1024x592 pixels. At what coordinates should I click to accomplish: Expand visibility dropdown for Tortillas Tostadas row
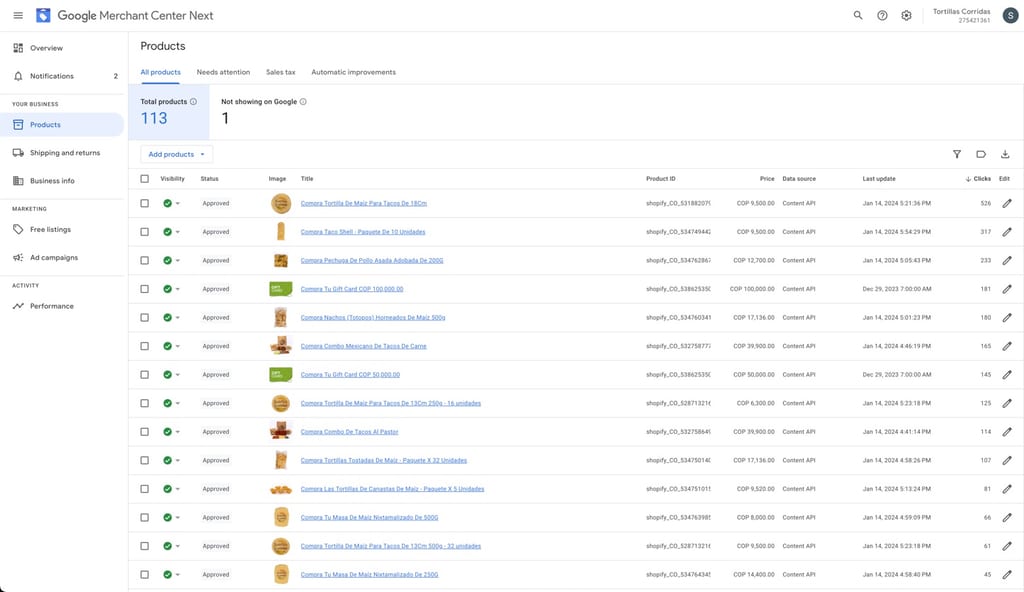click(x=178, y=461)
